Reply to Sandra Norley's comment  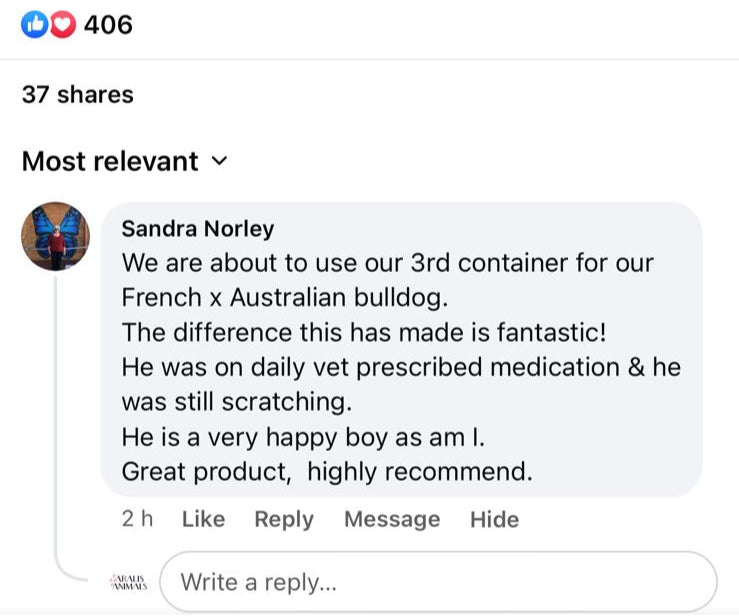click(x=284, y=519)
